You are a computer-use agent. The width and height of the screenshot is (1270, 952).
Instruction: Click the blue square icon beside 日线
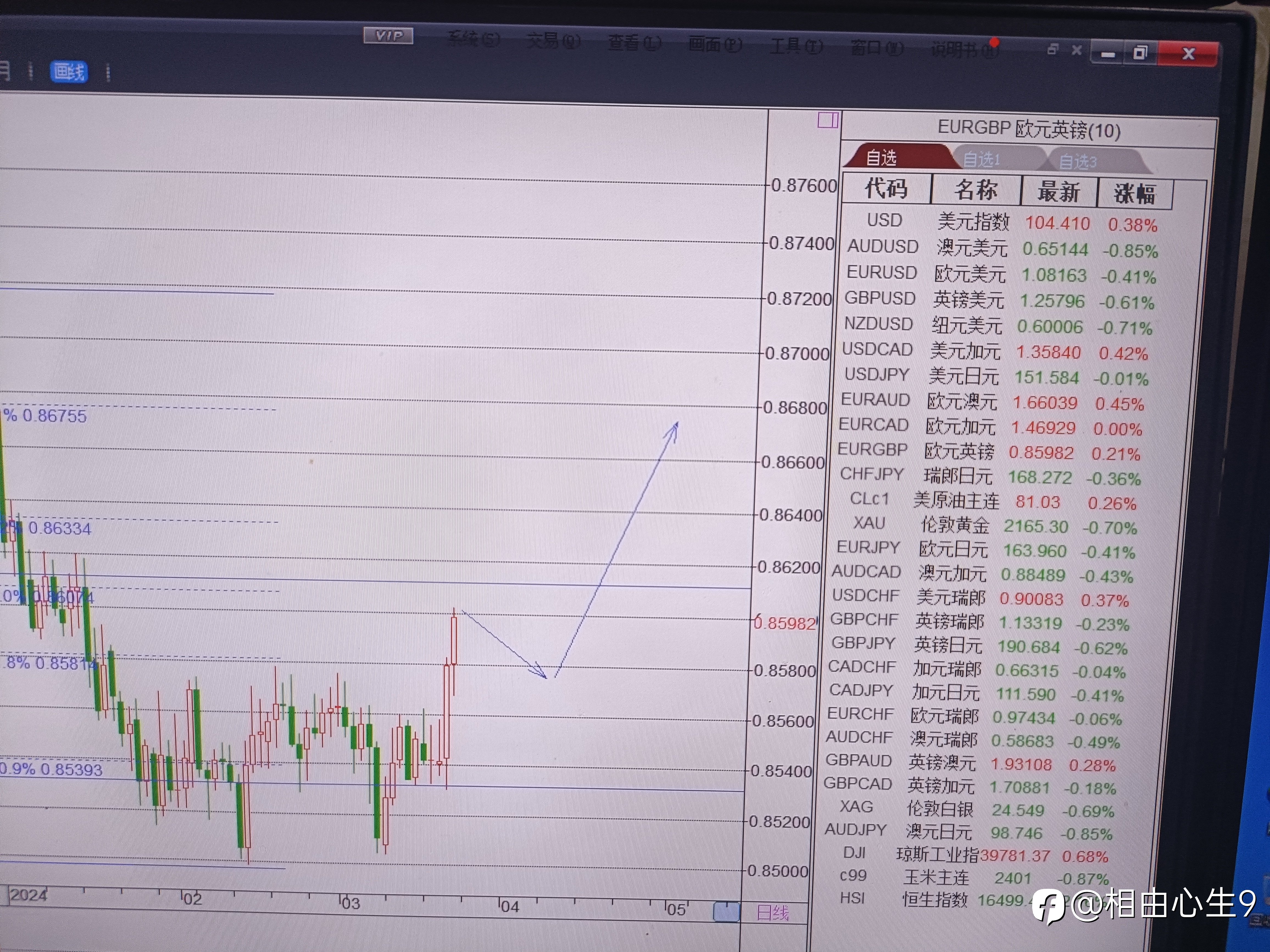726,912
